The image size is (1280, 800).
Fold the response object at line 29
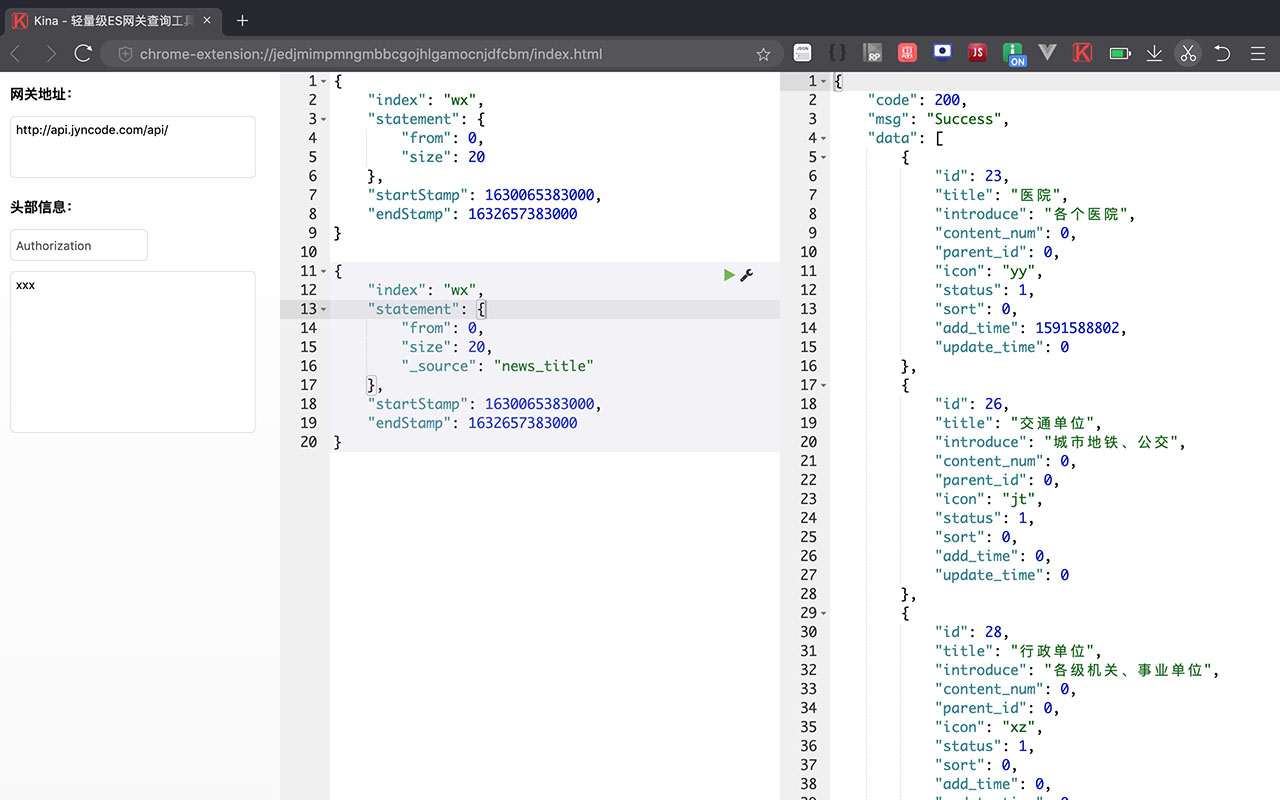tap(823, 613)
